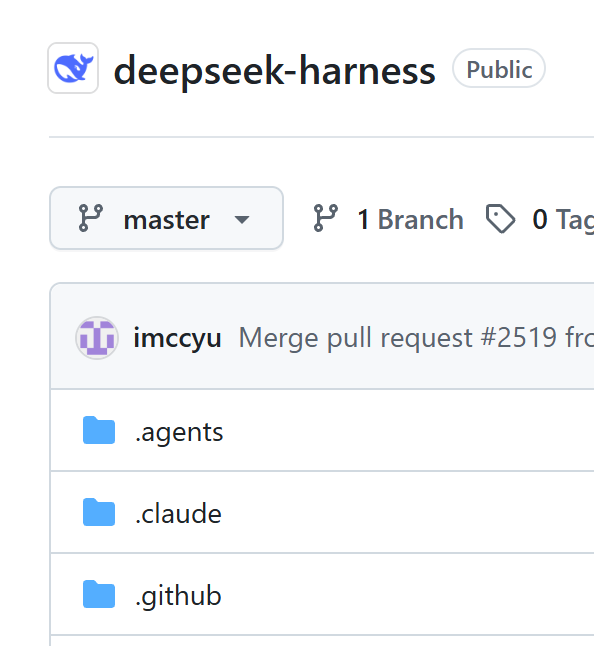
Task: Click the Public visibility badge
Action: 499,68
